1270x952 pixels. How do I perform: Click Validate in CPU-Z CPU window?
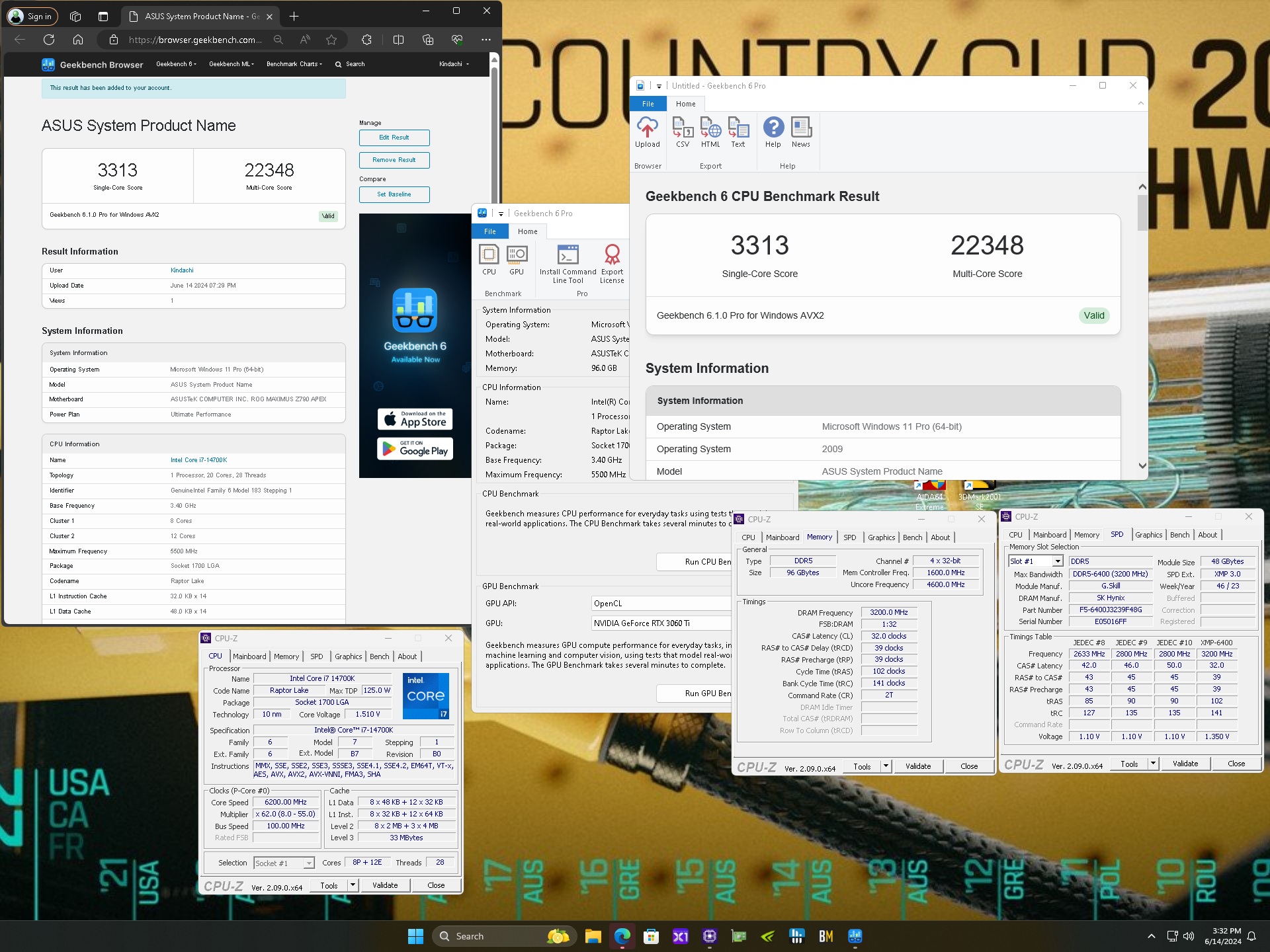click(385, 885)
